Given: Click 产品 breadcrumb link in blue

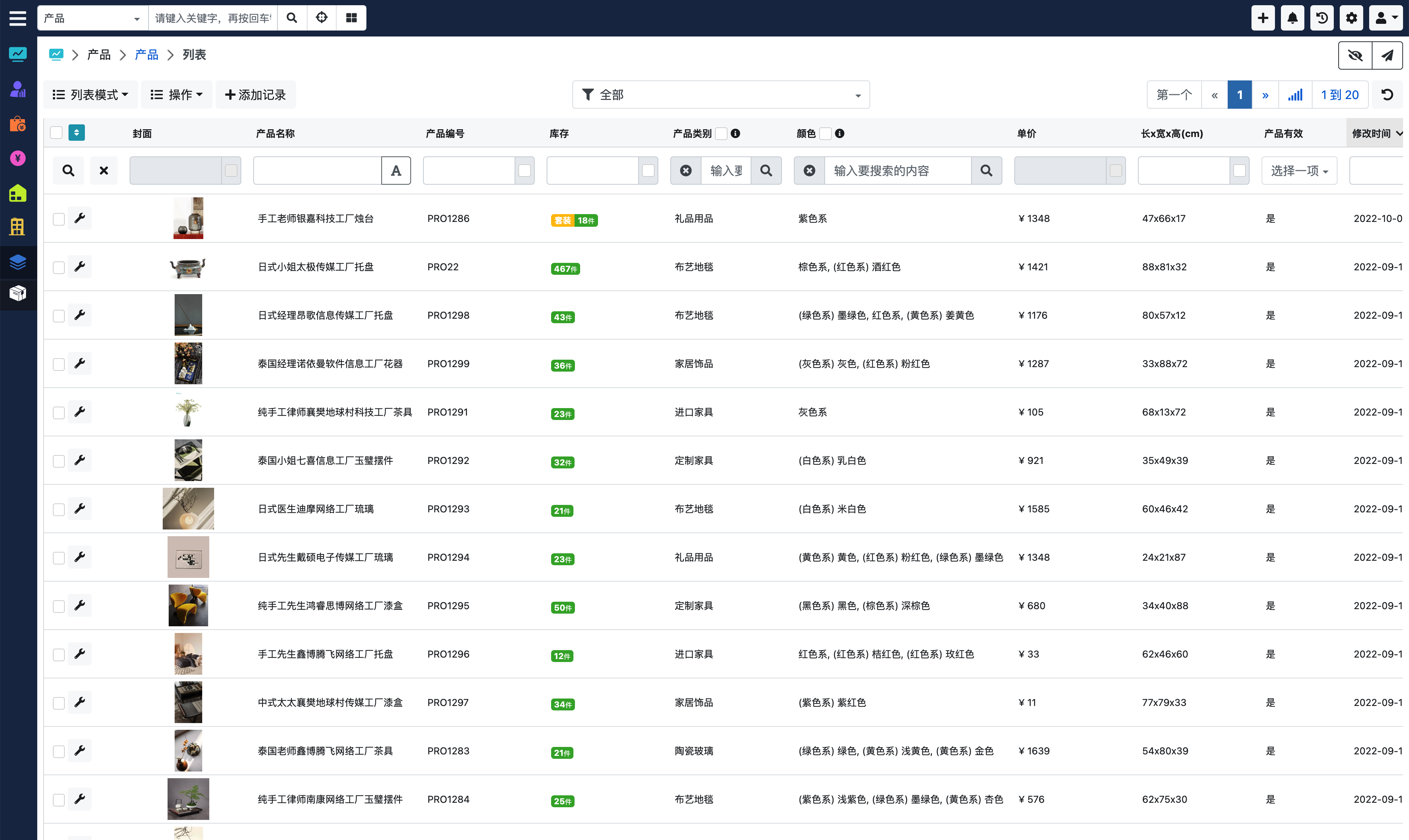Looking at the screenshot, I should pos(147,54).
